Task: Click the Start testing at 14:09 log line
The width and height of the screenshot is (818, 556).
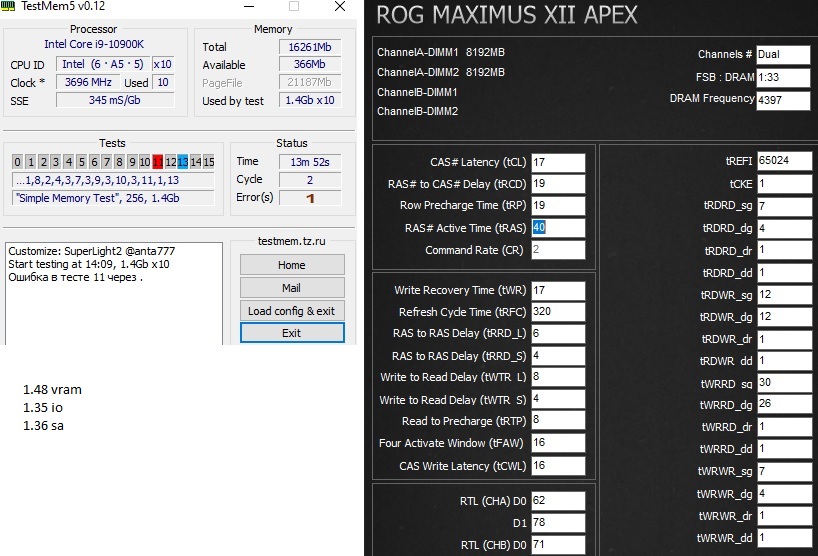Action: click(89, 264)
